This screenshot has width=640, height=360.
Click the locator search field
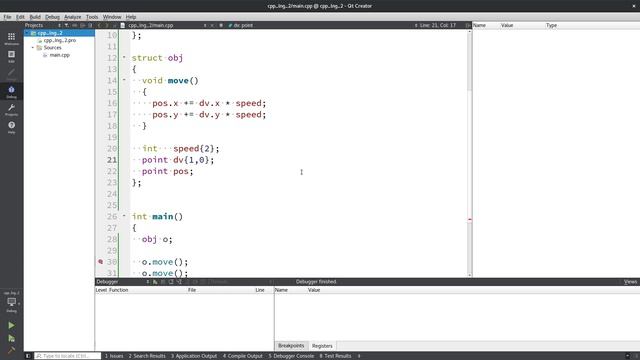pos(68,356)
